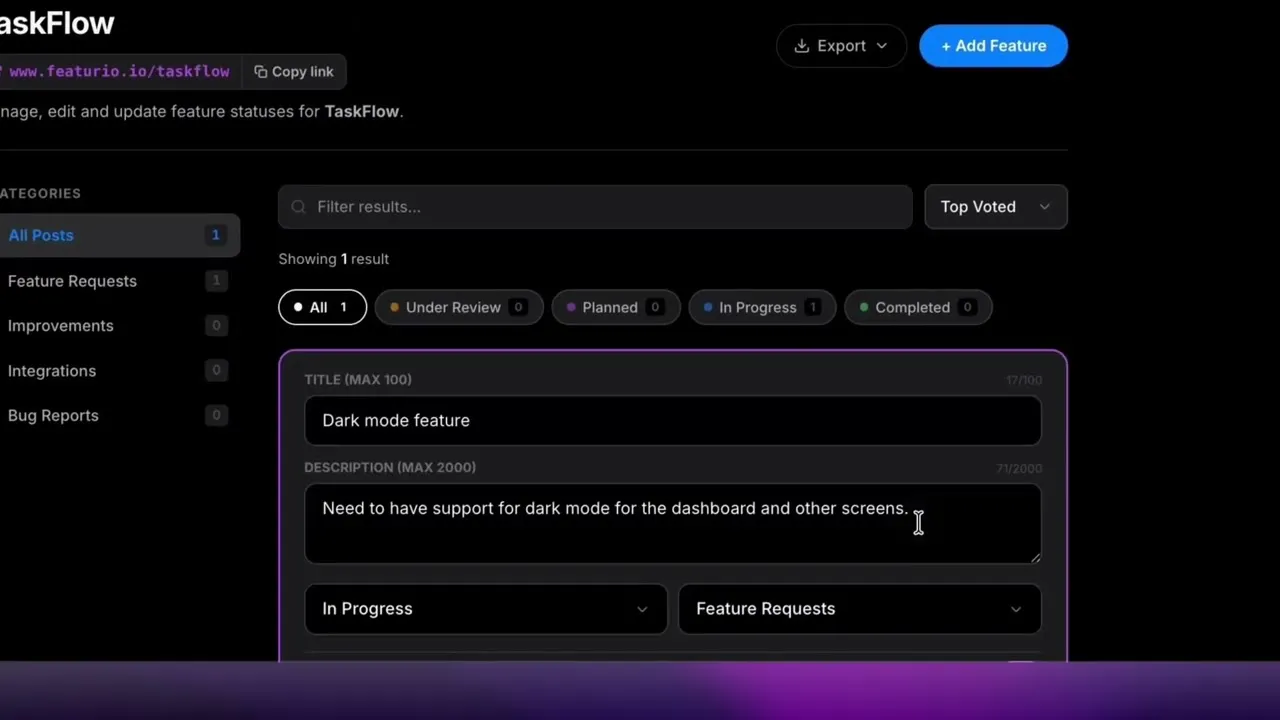Open Improvements category in sidebar
Screen dimensions: 1280x720
click(x=119, y=326)
